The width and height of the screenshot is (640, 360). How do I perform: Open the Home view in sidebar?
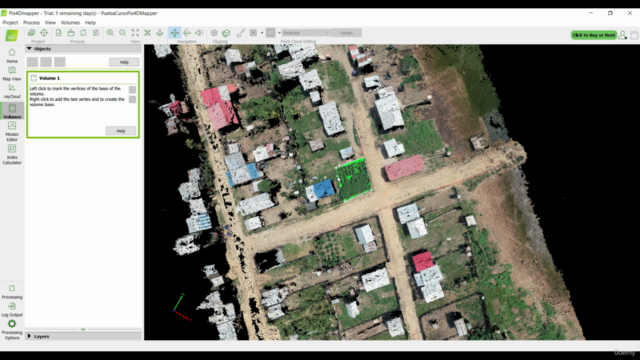click(x=12, y=56)
